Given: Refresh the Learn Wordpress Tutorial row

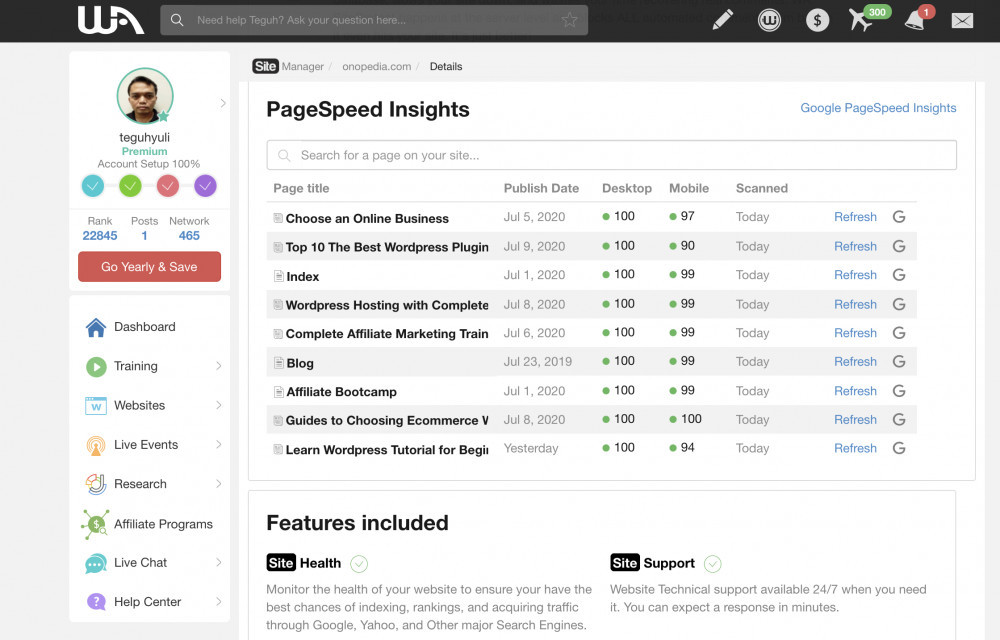Looking at the screenshot, I should (855, 448).
